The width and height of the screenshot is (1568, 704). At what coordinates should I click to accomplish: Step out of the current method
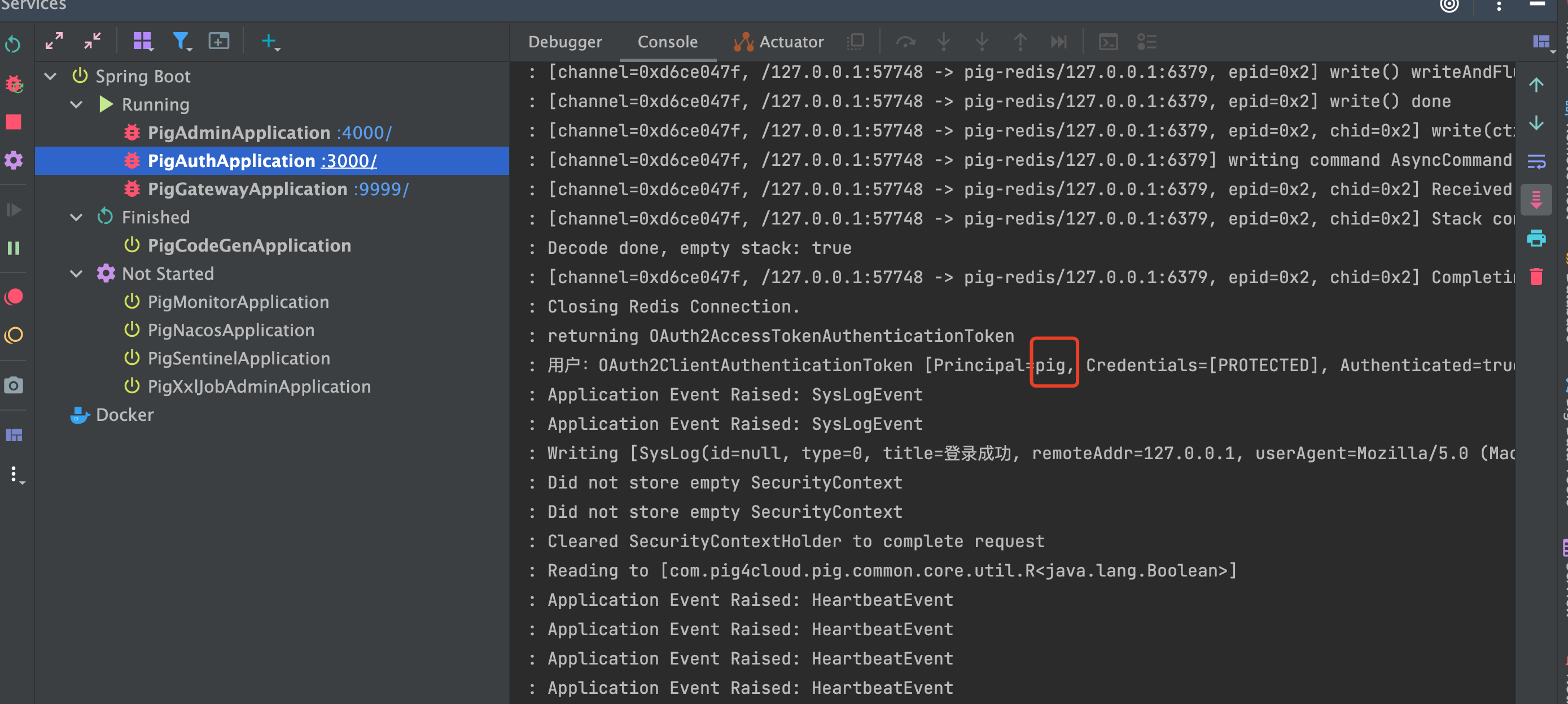coord(1020,41)
